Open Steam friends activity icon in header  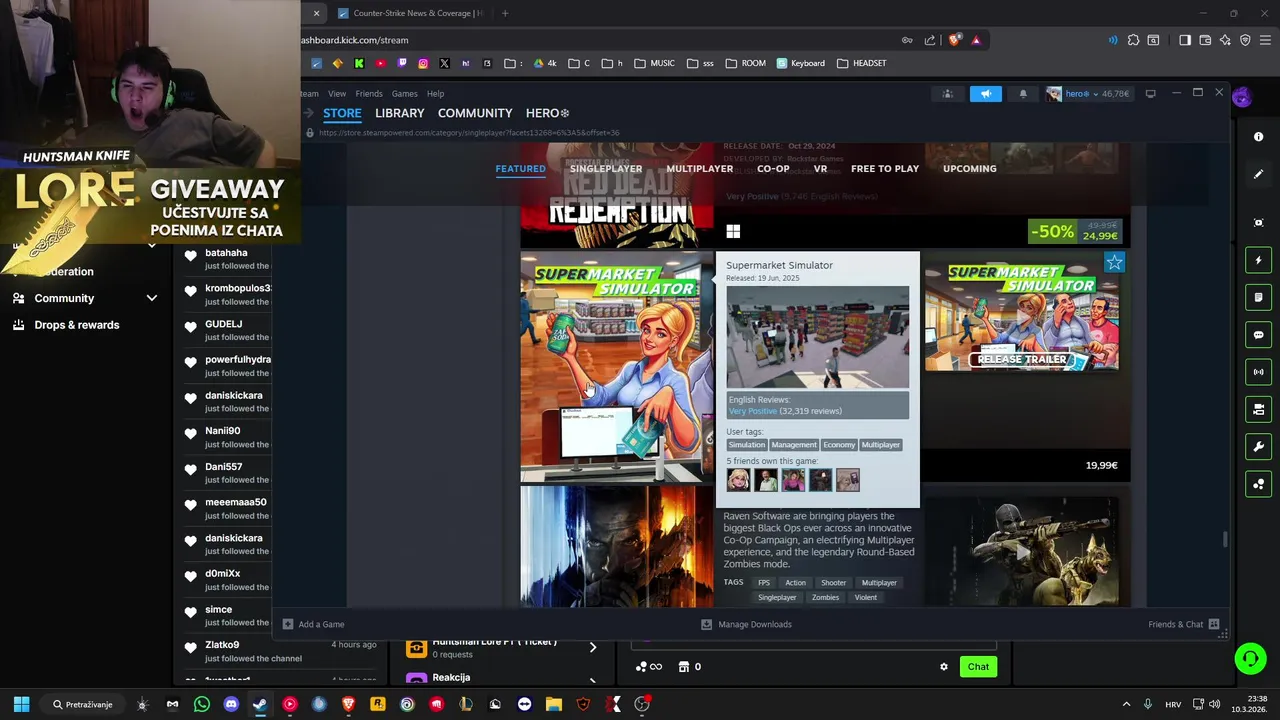click(947, 94)
